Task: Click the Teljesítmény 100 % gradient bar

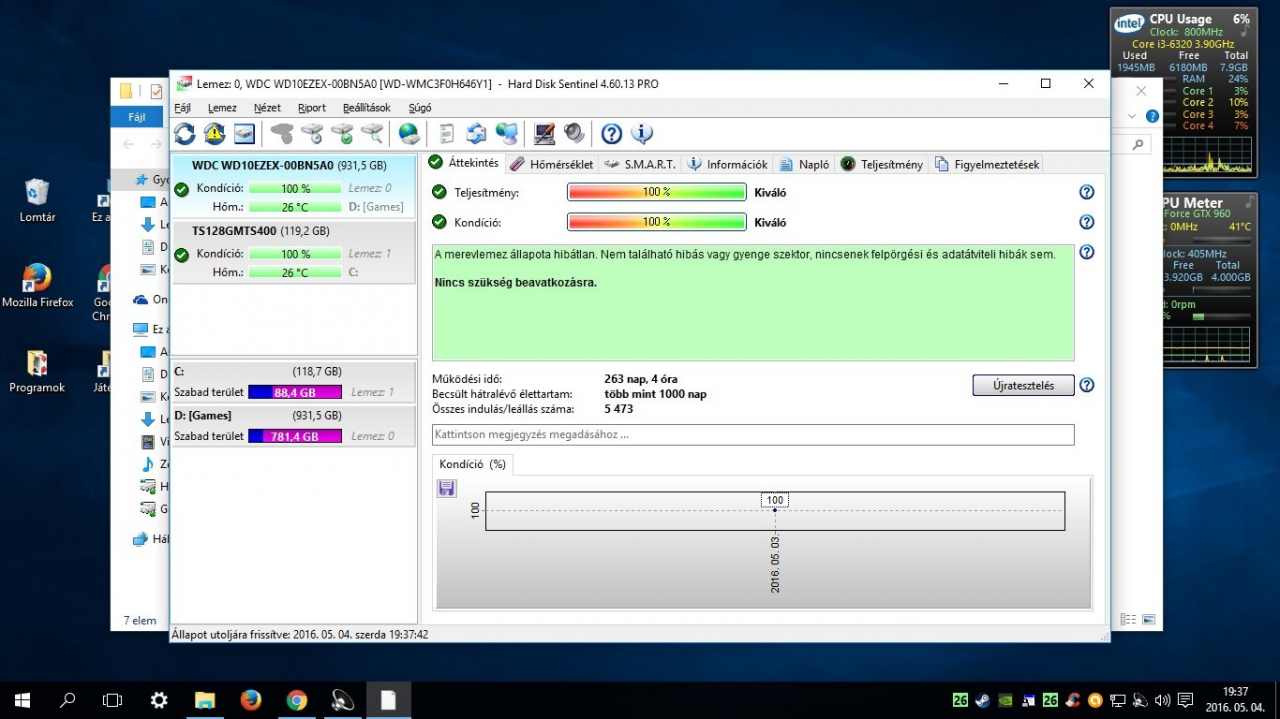Action: point(657,192)
